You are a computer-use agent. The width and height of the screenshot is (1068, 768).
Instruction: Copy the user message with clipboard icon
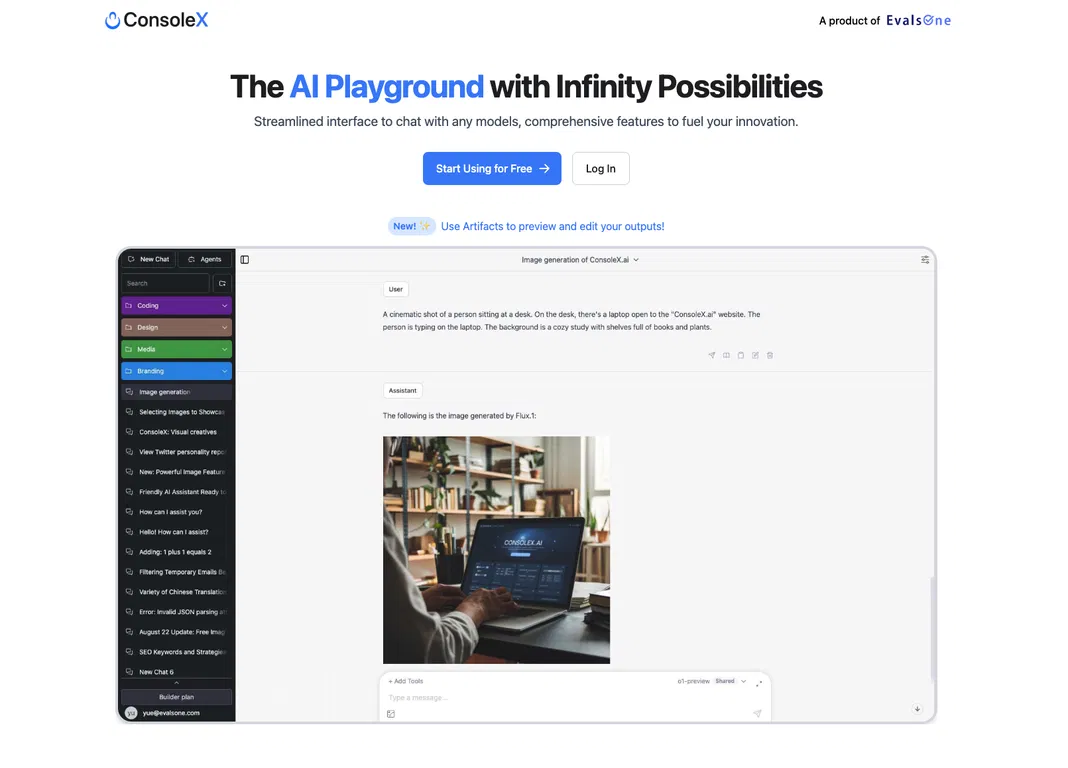tap(741, 355)
